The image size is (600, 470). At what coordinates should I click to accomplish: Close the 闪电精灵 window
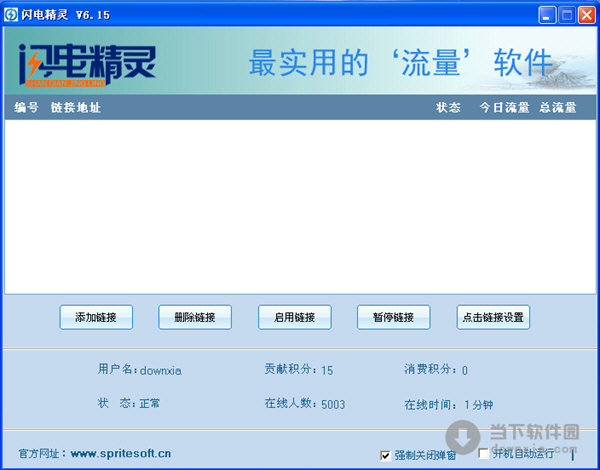(586, 14)
